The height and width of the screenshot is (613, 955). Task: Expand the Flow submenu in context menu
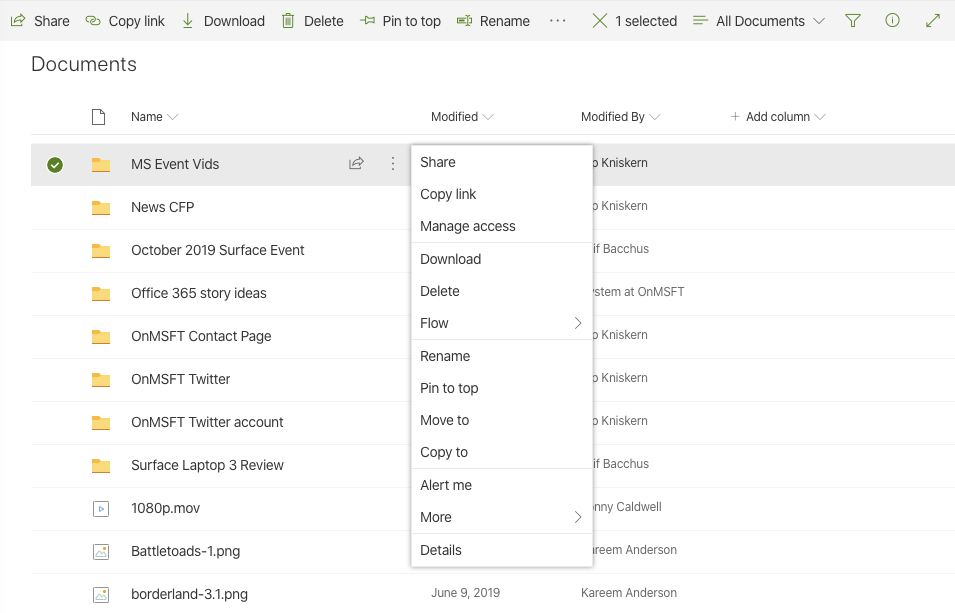pyautogui.click(x=502, y=324)
